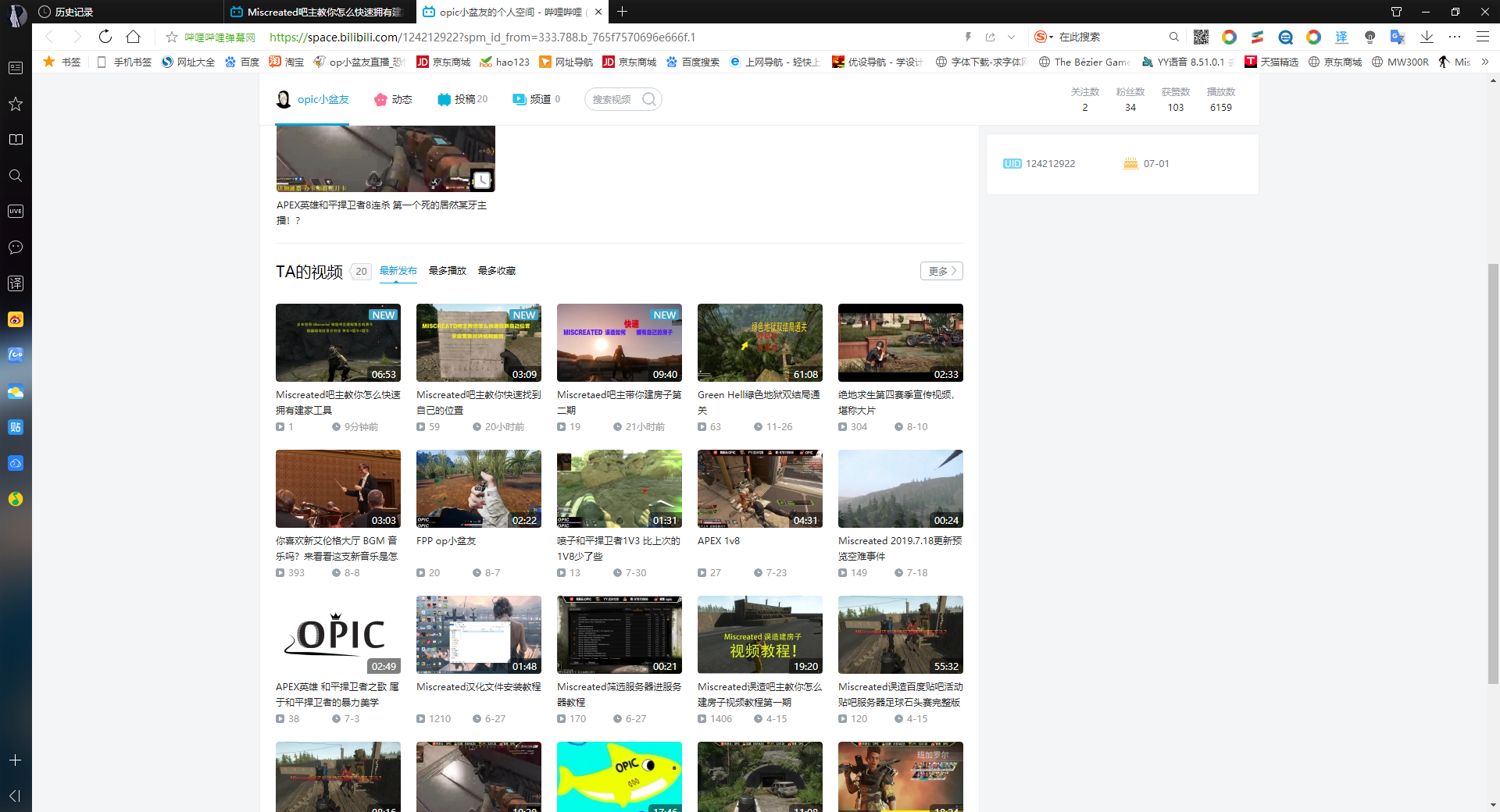Open the 投稿 20 tab

click(462, 99)
